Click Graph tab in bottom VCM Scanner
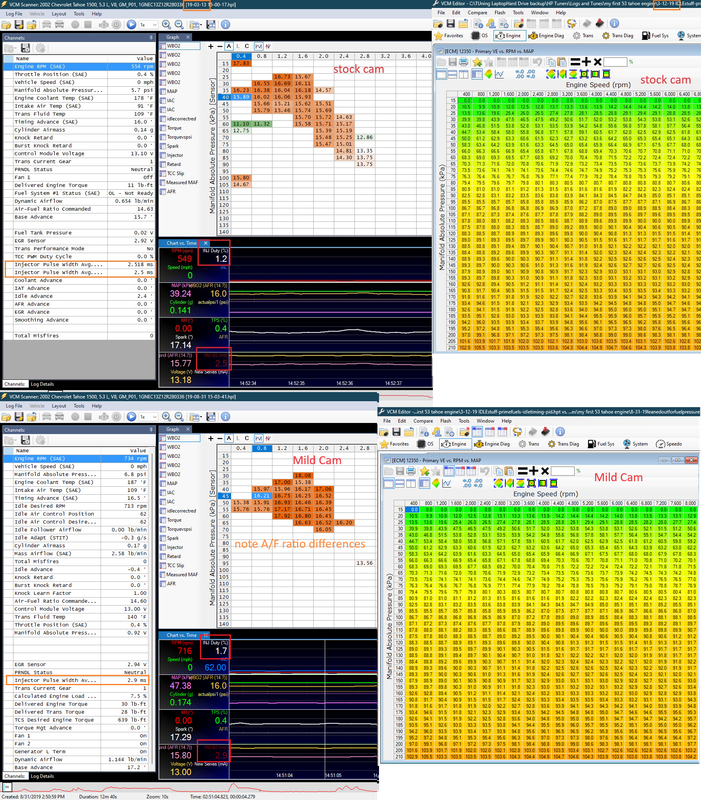The width and height of the screenshot is (701, 800). 173,429
